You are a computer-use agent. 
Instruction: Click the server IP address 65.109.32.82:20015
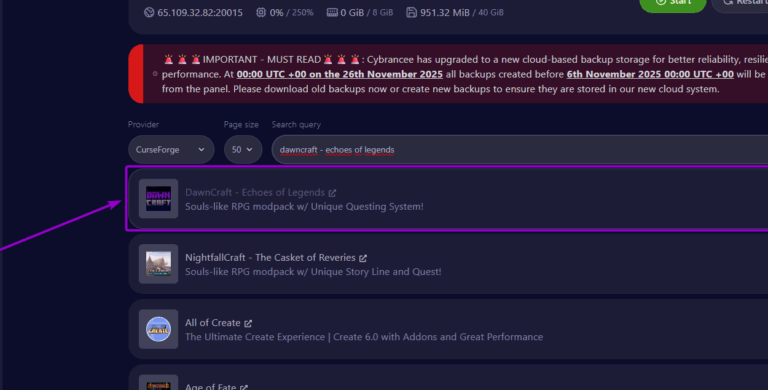click(x=200, y=13)
